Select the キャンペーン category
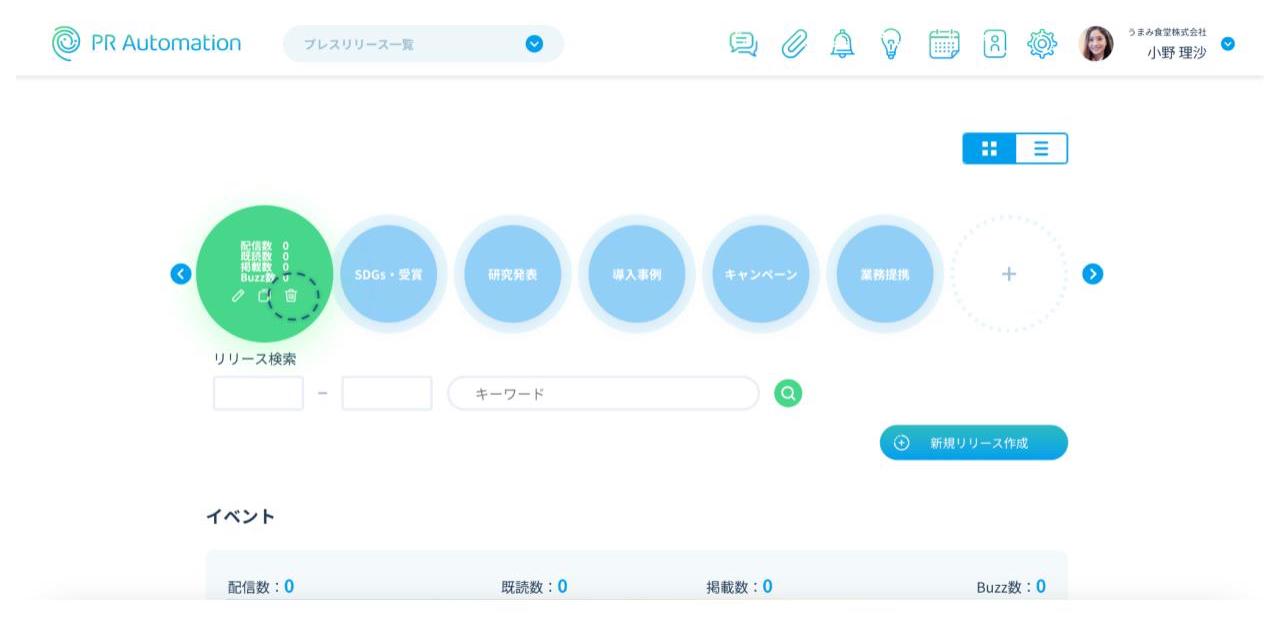 pos(761,274)
